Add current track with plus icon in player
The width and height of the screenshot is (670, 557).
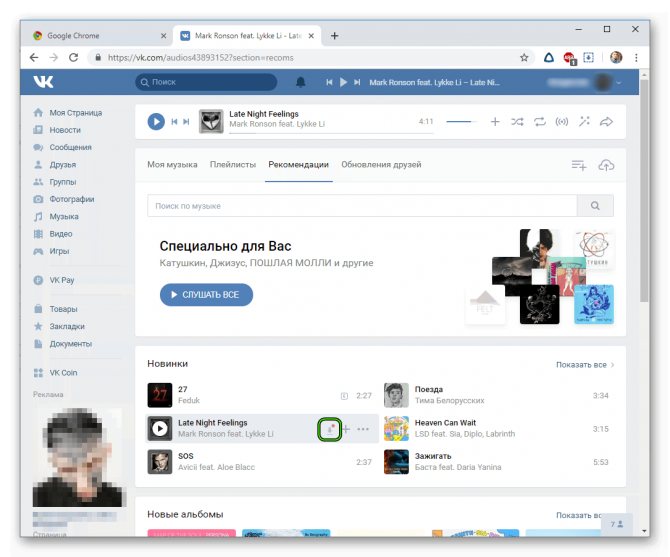coord(495,122)
